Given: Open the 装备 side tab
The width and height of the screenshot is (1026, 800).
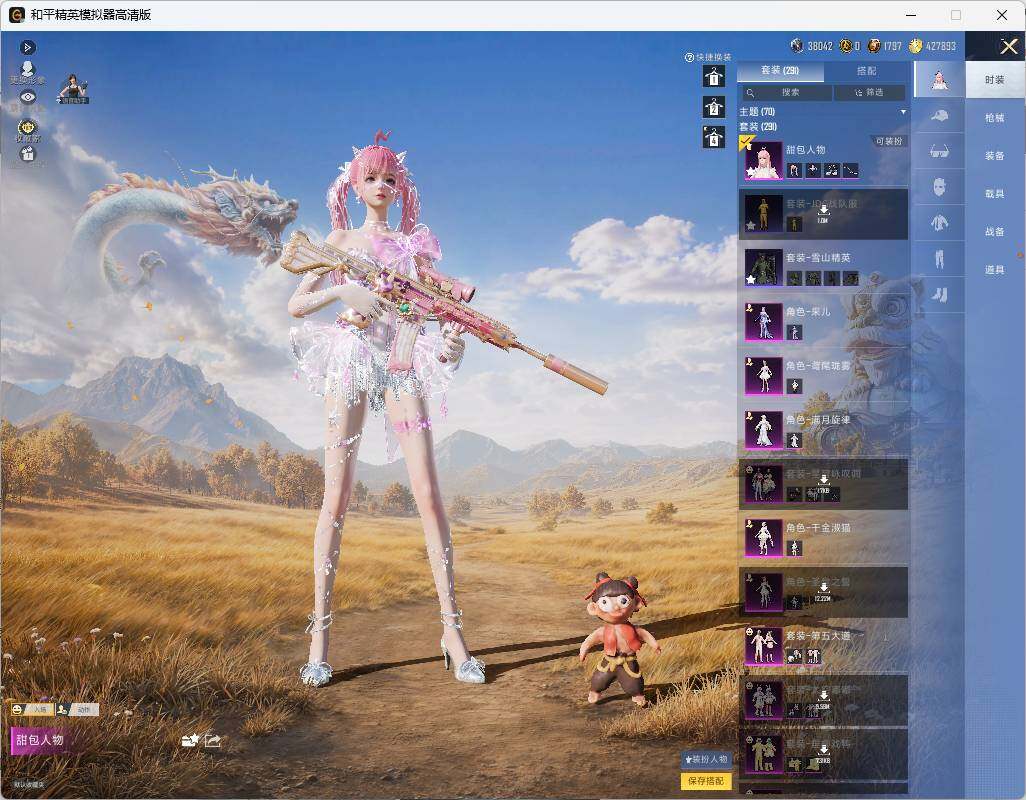Looking at the screenshot, I should click(x=995, y=156).
